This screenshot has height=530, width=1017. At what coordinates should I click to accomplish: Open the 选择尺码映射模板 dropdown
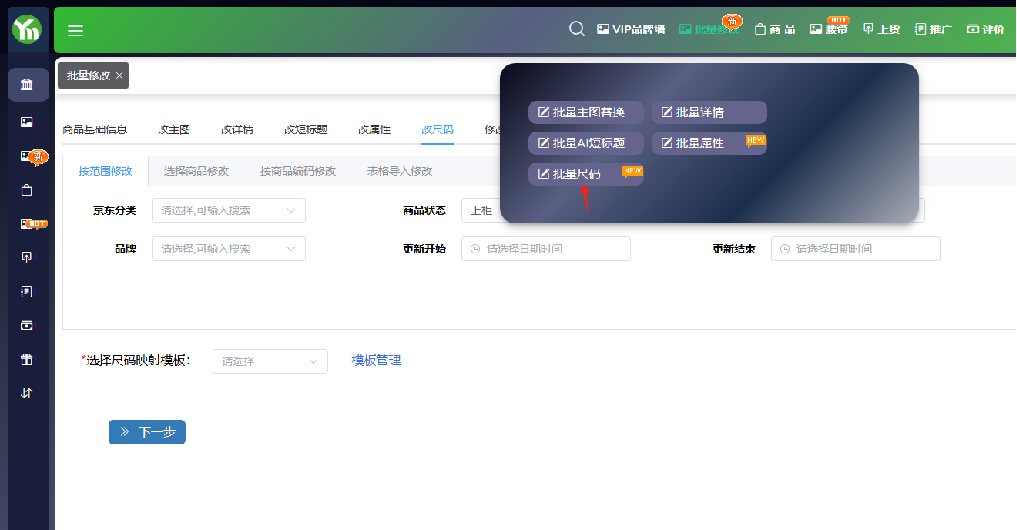(x=270, y=361)
